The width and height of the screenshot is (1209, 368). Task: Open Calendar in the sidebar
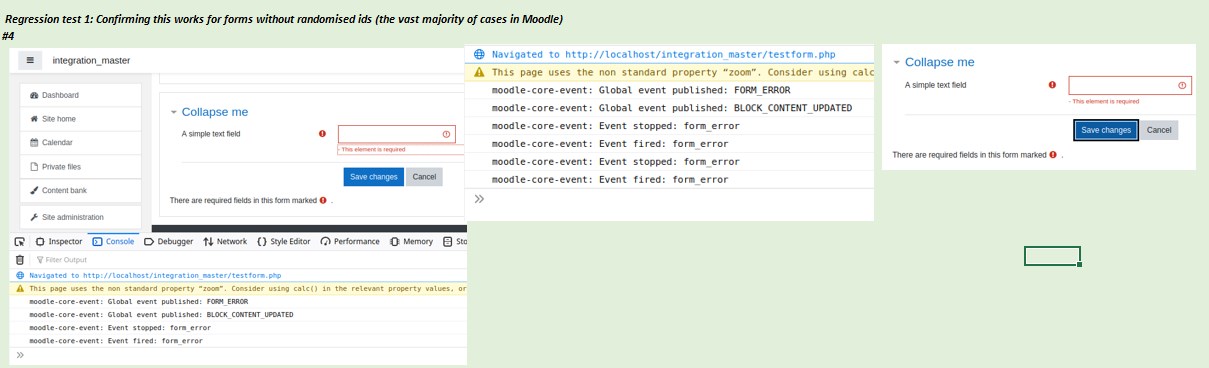[x=80, y=143]
